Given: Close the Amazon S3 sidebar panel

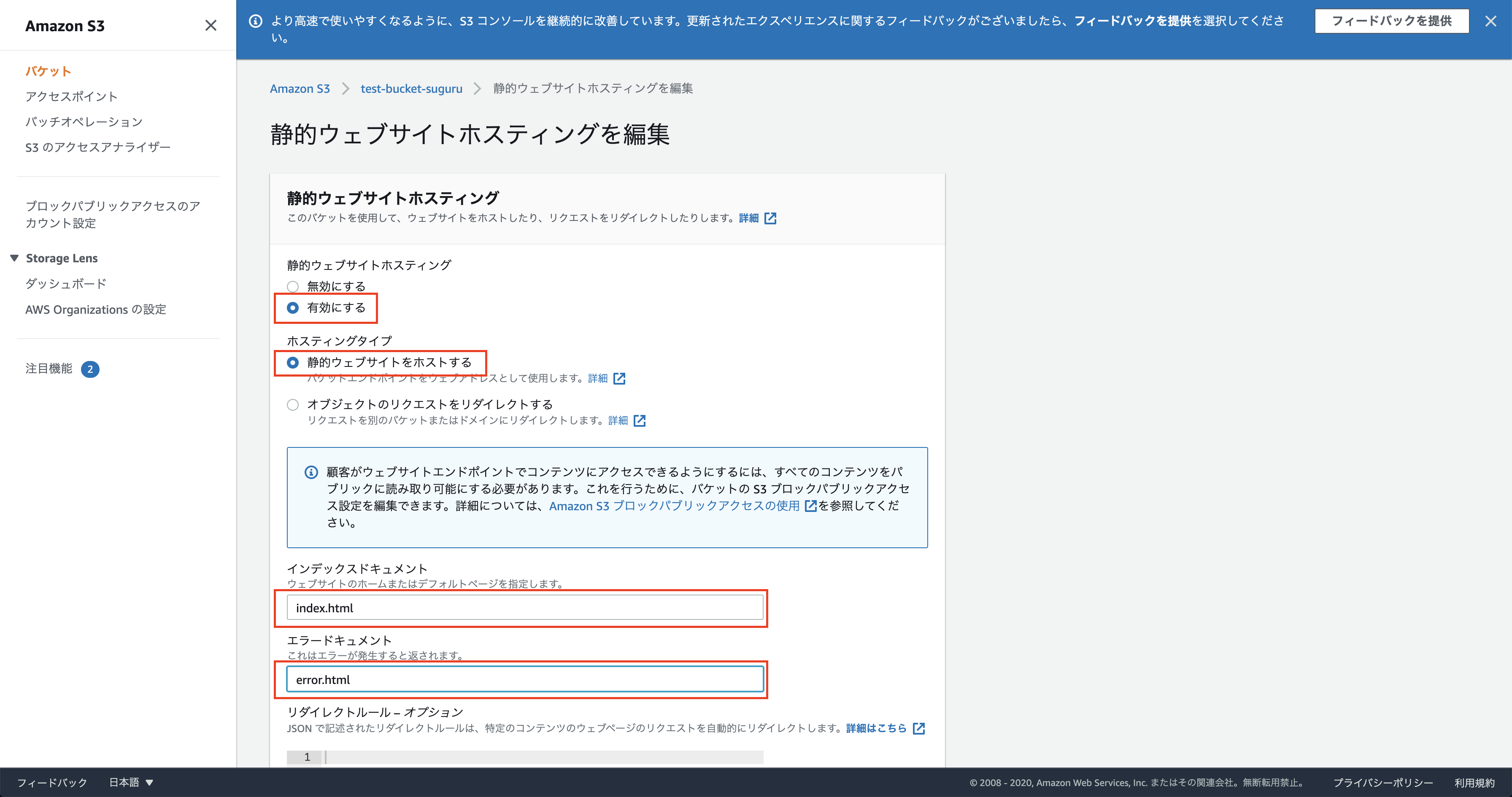Looking at the screenshot, I should coord(211,25).
